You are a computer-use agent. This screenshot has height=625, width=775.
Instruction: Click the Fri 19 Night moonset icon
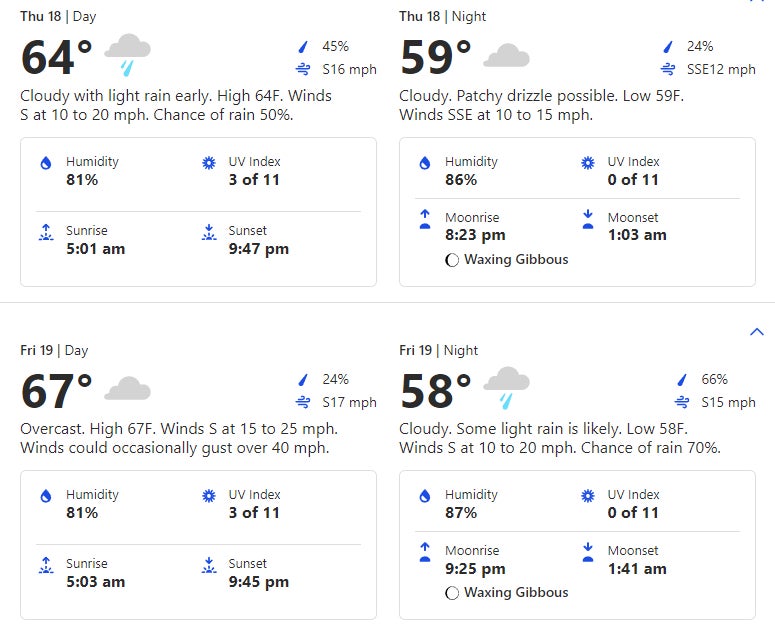tap(588, 552)
